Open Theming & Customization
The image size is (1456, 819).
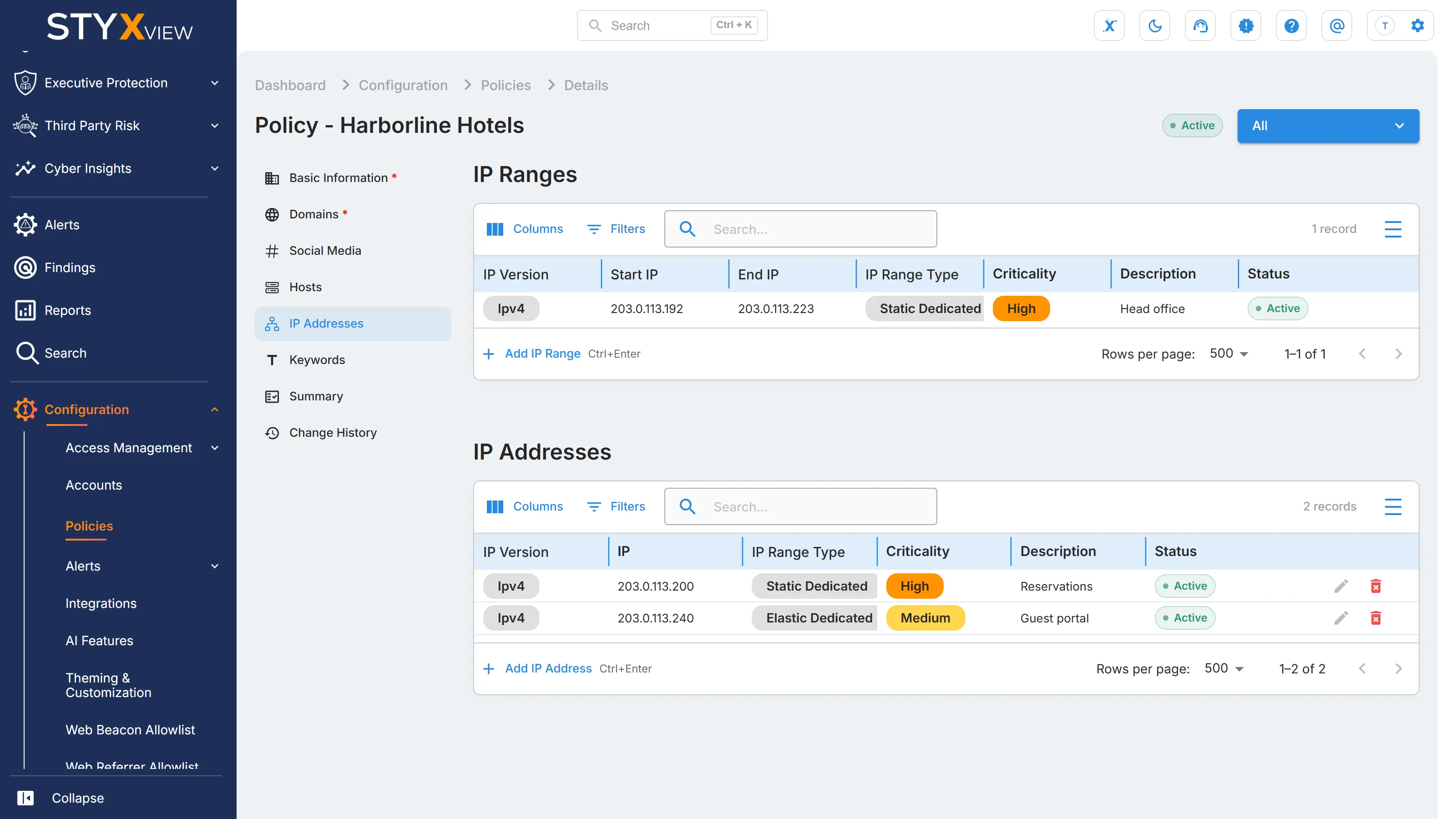coord(108,686)
